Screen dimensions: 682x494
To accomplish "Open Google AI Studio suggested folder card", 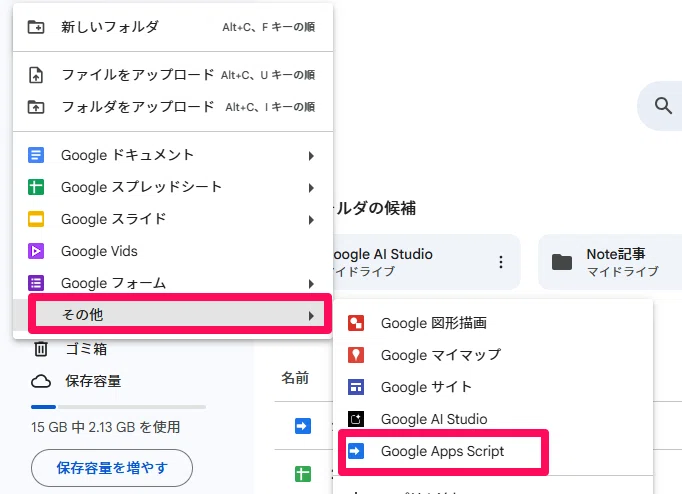I will coord(426,262).
